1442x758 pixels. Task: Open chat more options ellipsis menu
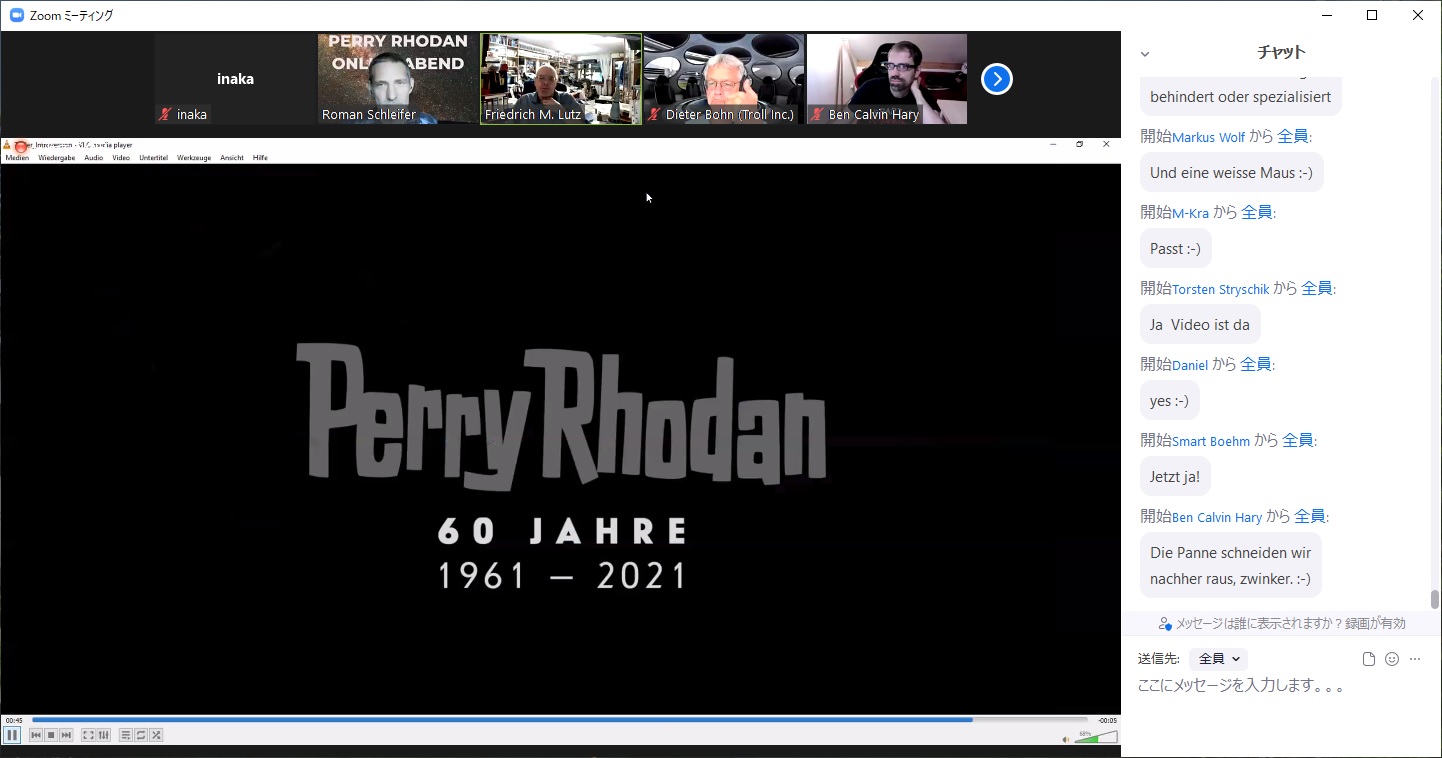[x=1415, y=659]
